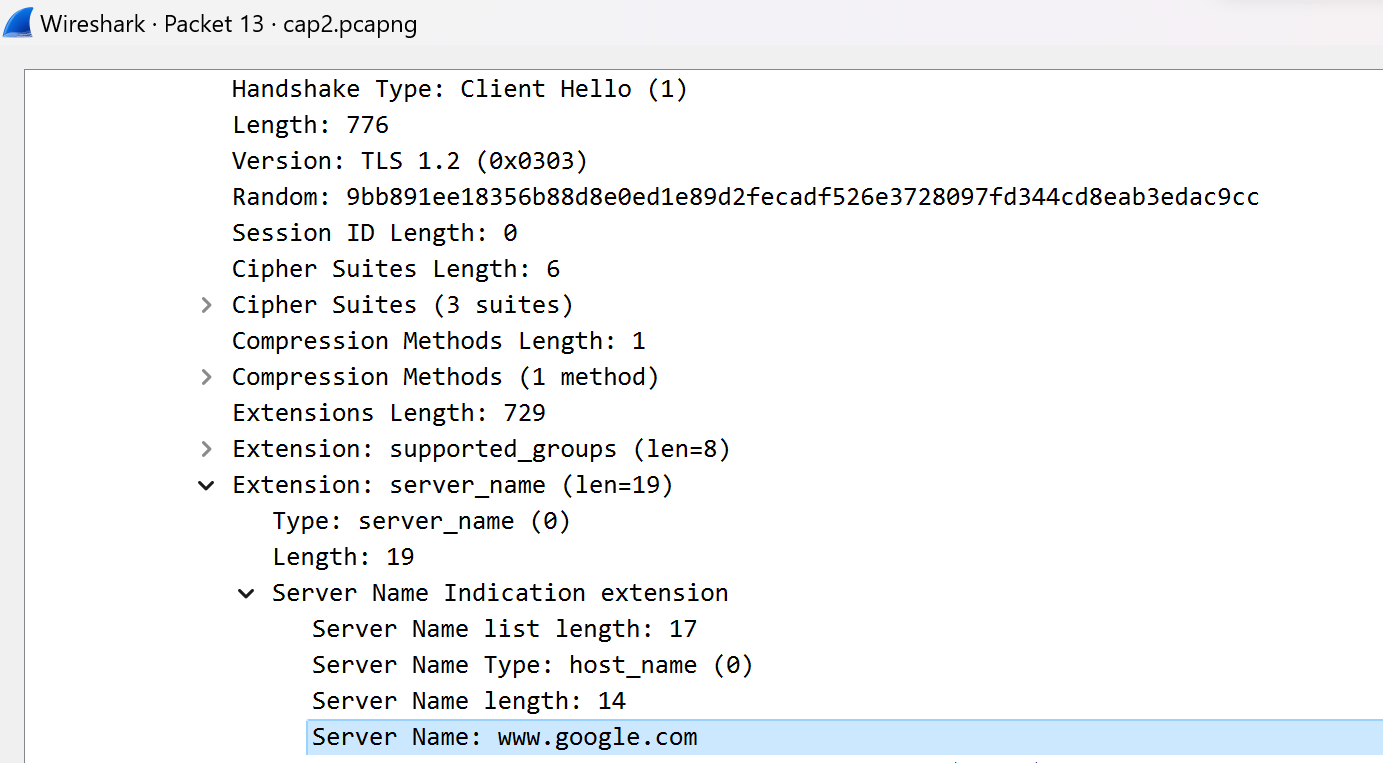Image resolution: width=1383 pixels, height=763 pixels.
Task: Select the Random value row
Action: [x=745, y=197]
